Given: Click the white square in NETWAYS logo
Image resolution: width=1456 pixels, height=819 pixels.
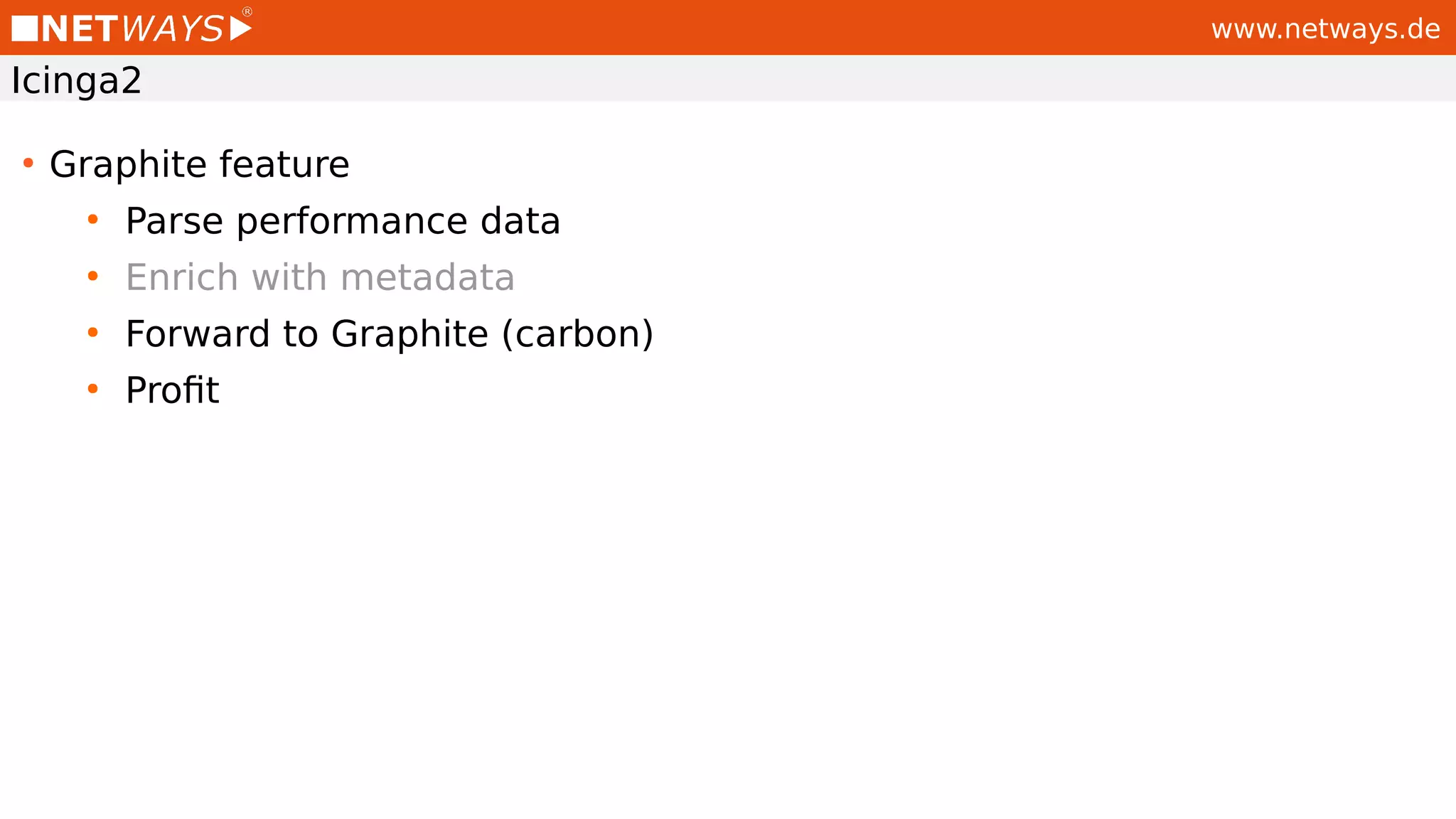Looking at the screenshot, I should (x=24, y=29).
